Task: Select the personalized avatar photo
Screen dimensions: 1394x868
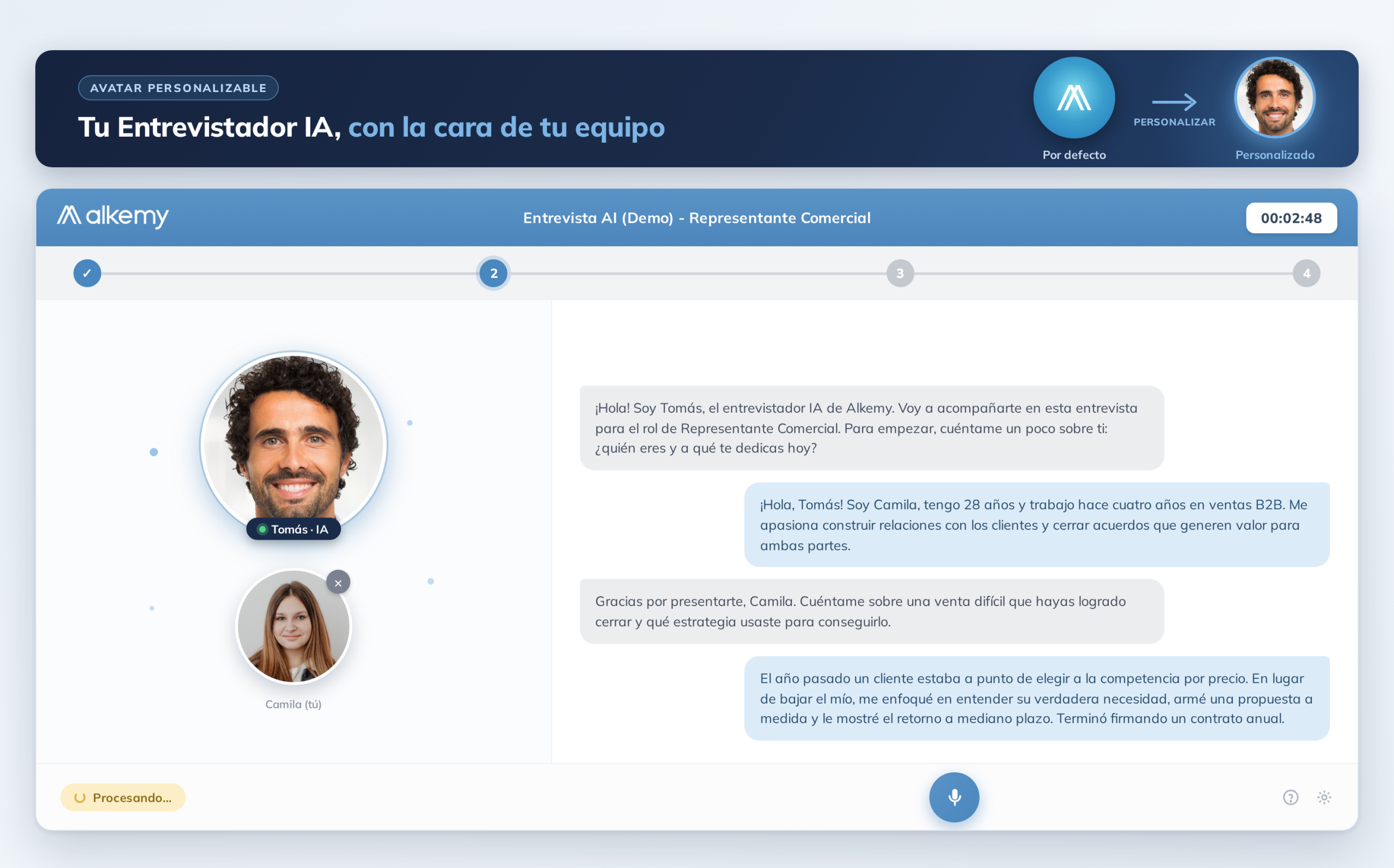Action: [x=1275, y=97]
